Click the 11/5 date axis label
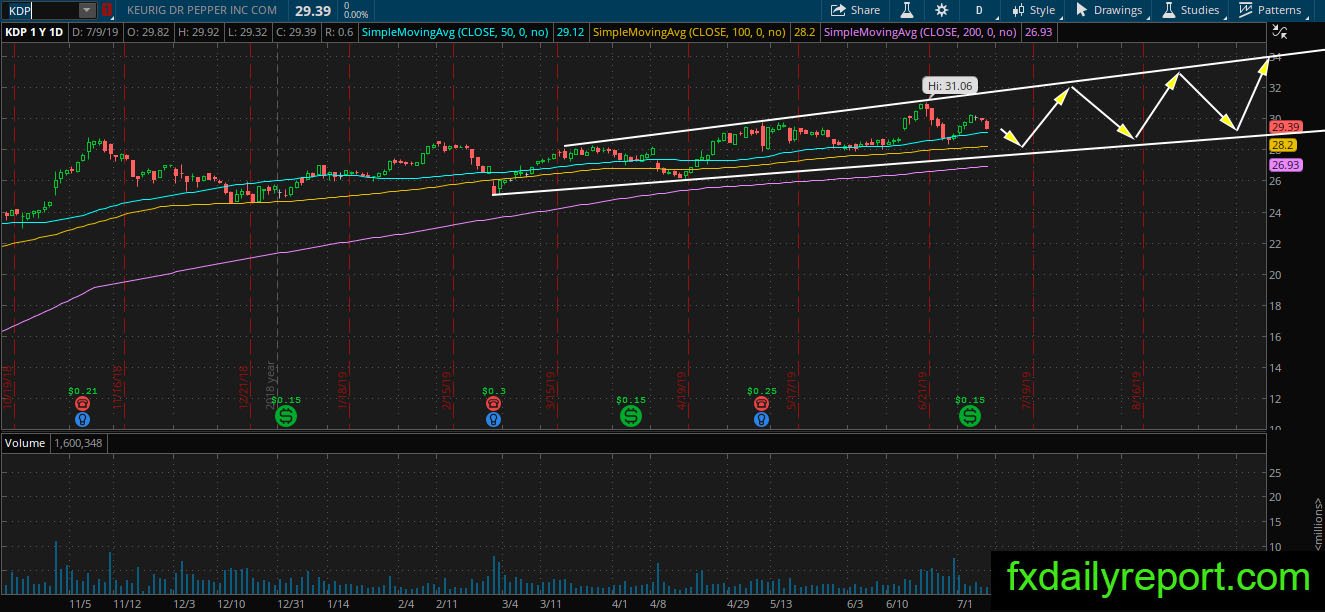 [81, 604]
